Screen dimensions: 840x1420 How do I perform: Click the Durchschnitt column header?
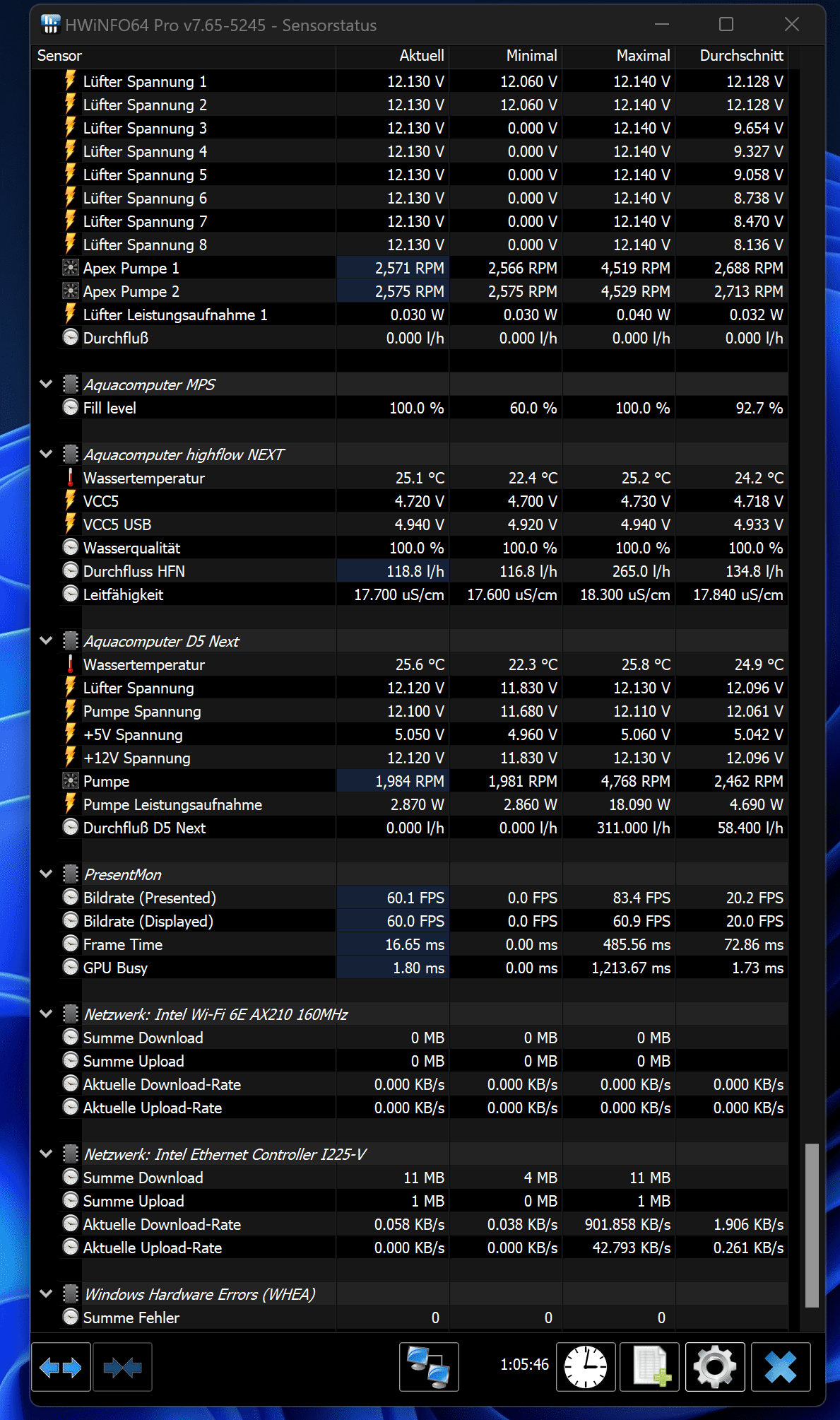(732, 56)
